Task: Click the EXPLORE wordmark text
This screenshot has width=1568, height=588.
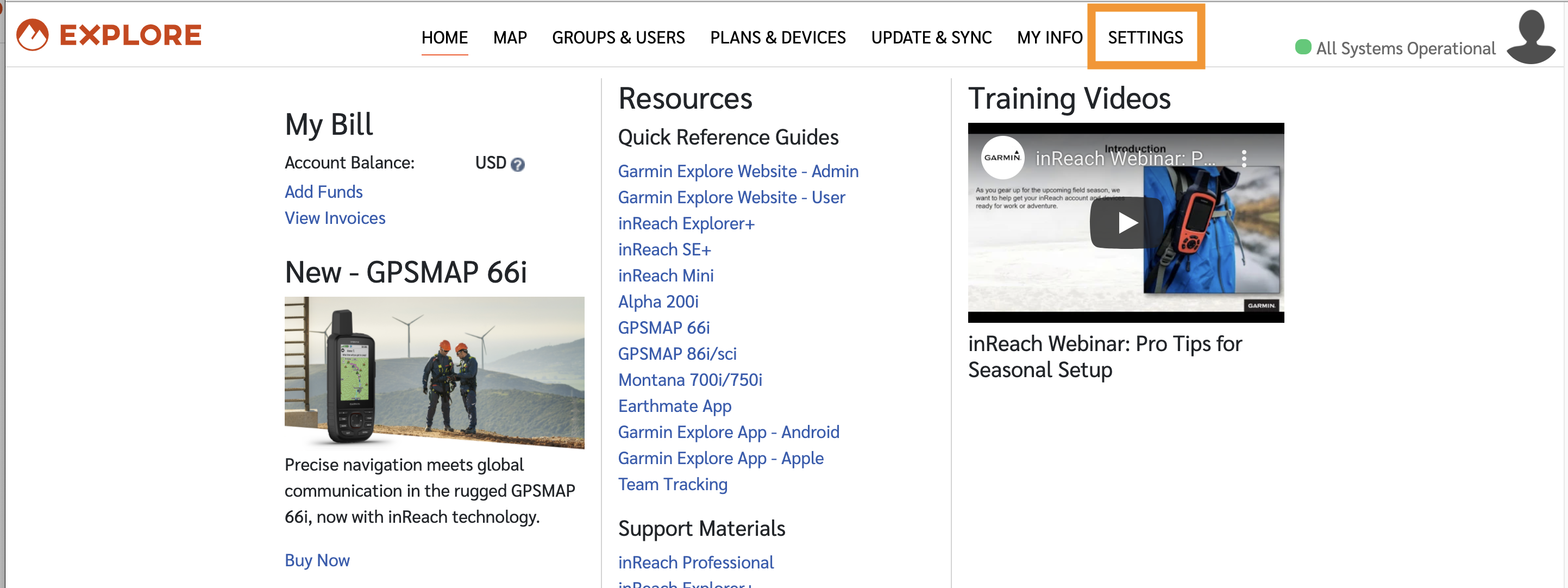Action: coord(130,35)
